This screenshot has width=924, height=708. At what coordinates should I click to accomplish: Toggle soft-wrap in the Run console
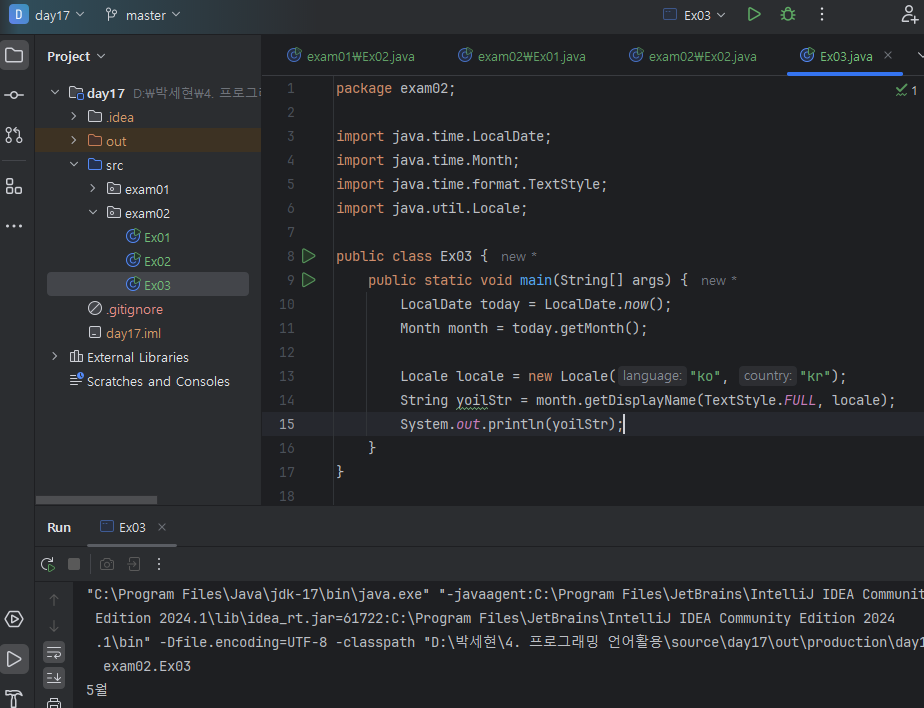coord(54,652)
